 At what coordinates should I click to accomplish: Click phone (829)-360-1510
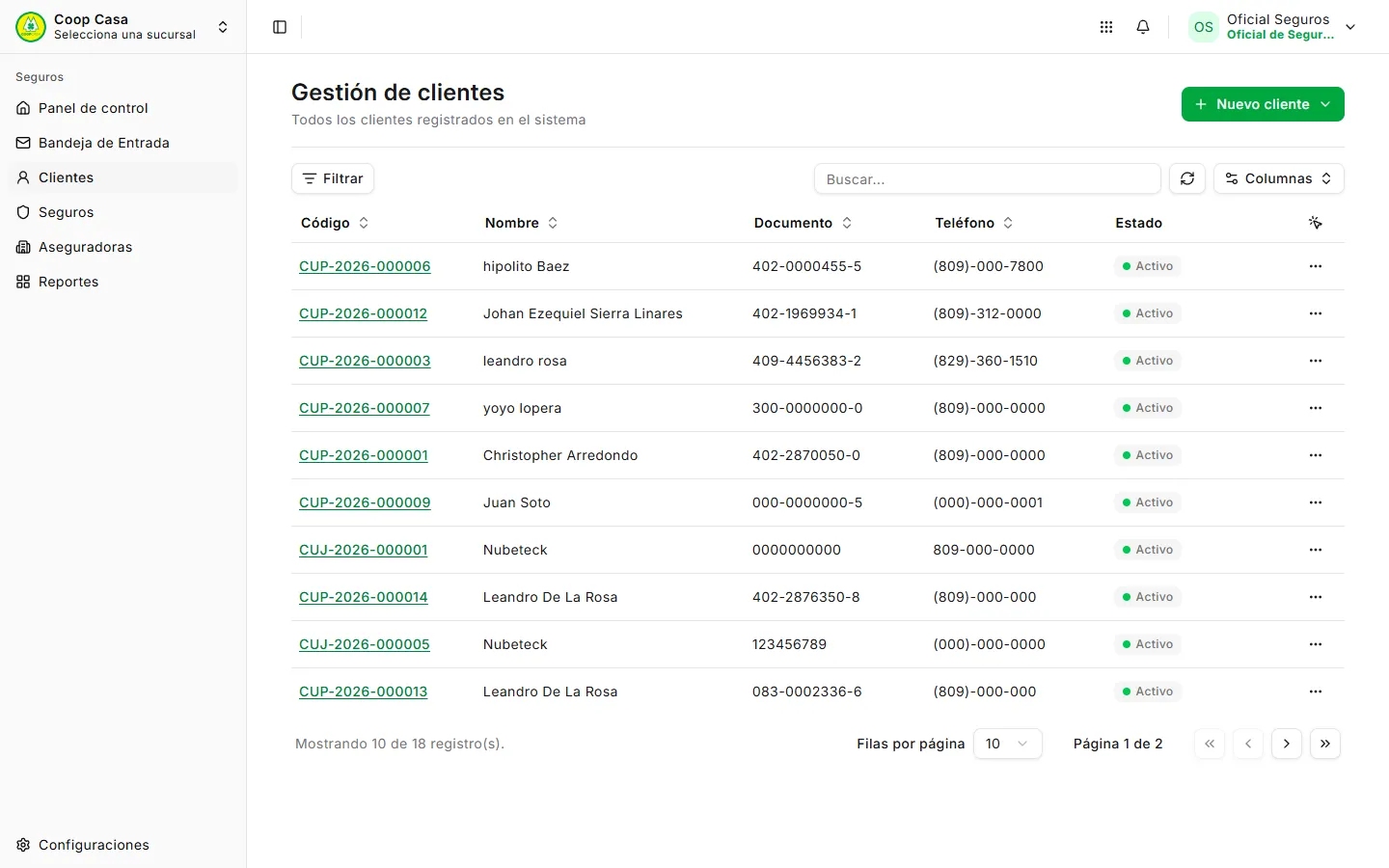tap(986, 361)
